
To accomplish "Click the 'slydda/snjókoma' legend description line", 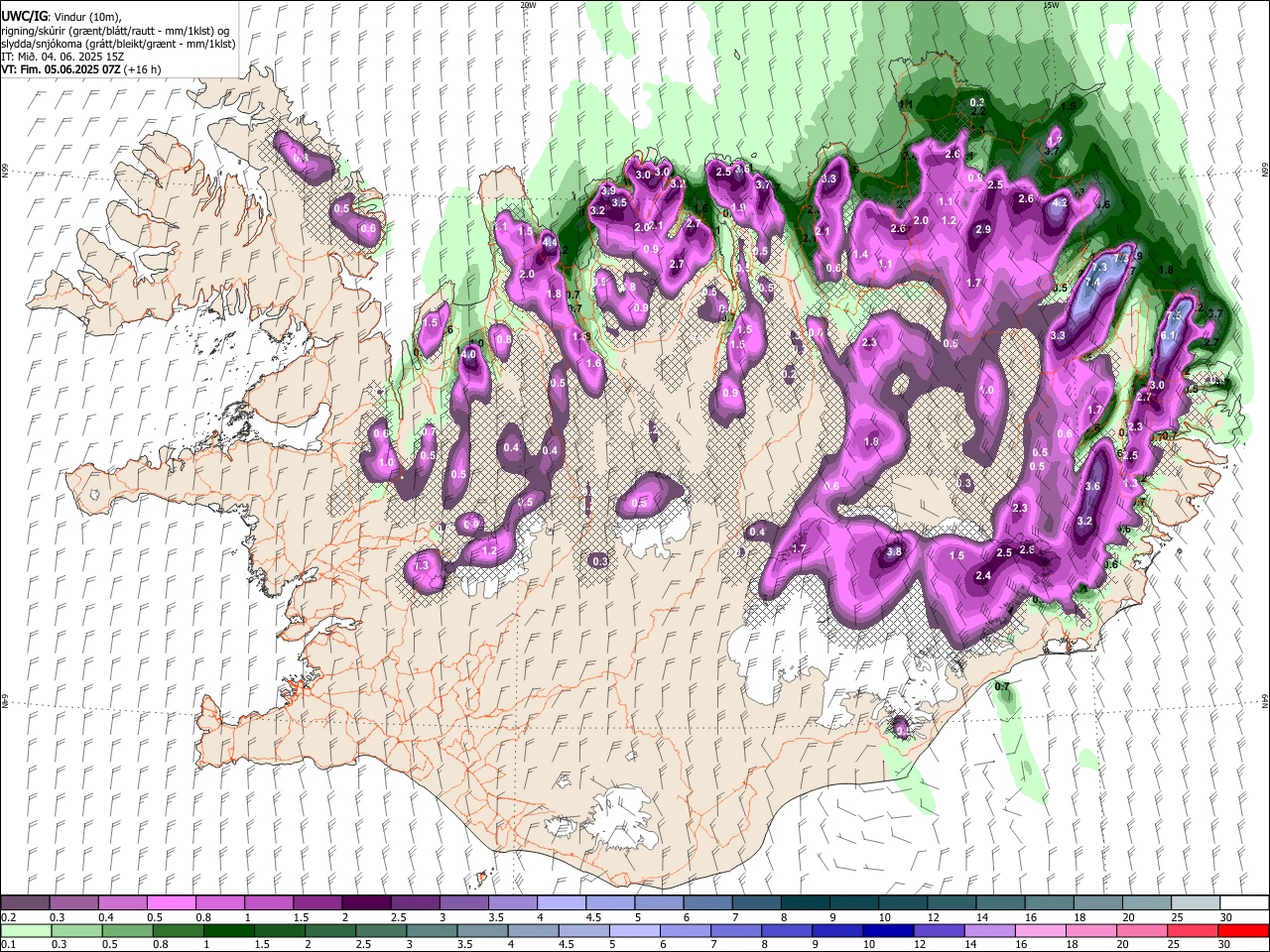I will click(x=118, y=44).
